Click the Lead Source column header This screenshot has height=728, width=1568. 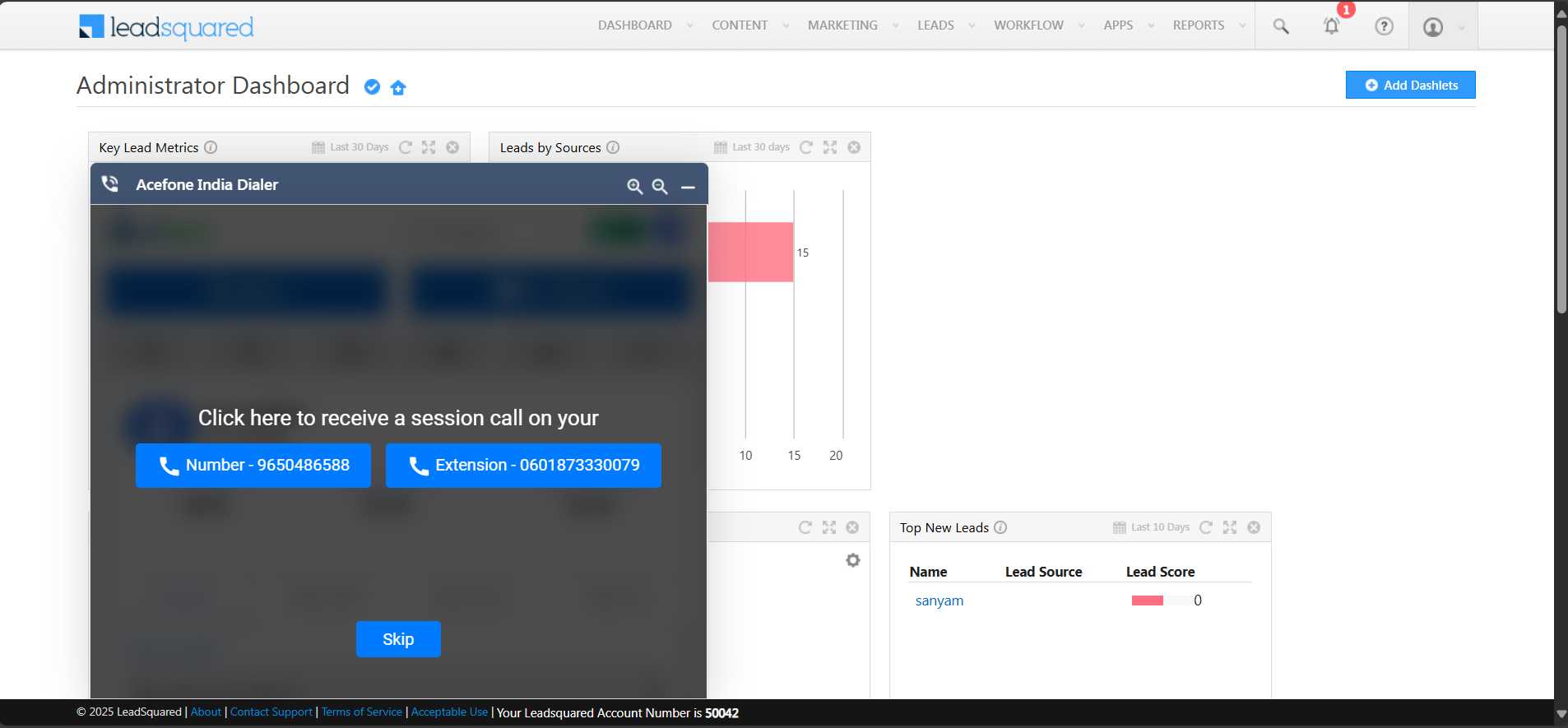click(x=1043, y=572)
